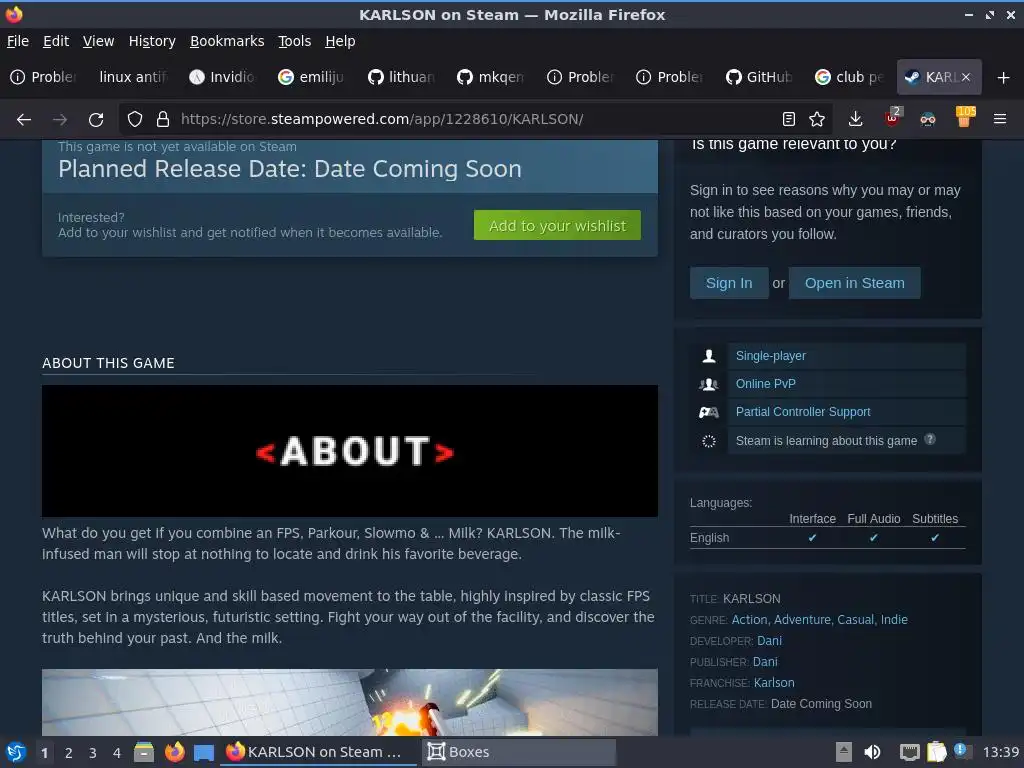Open the Help menu
Image resolution: width=1024 pixels, height=768 pixels.
[340, 41]
